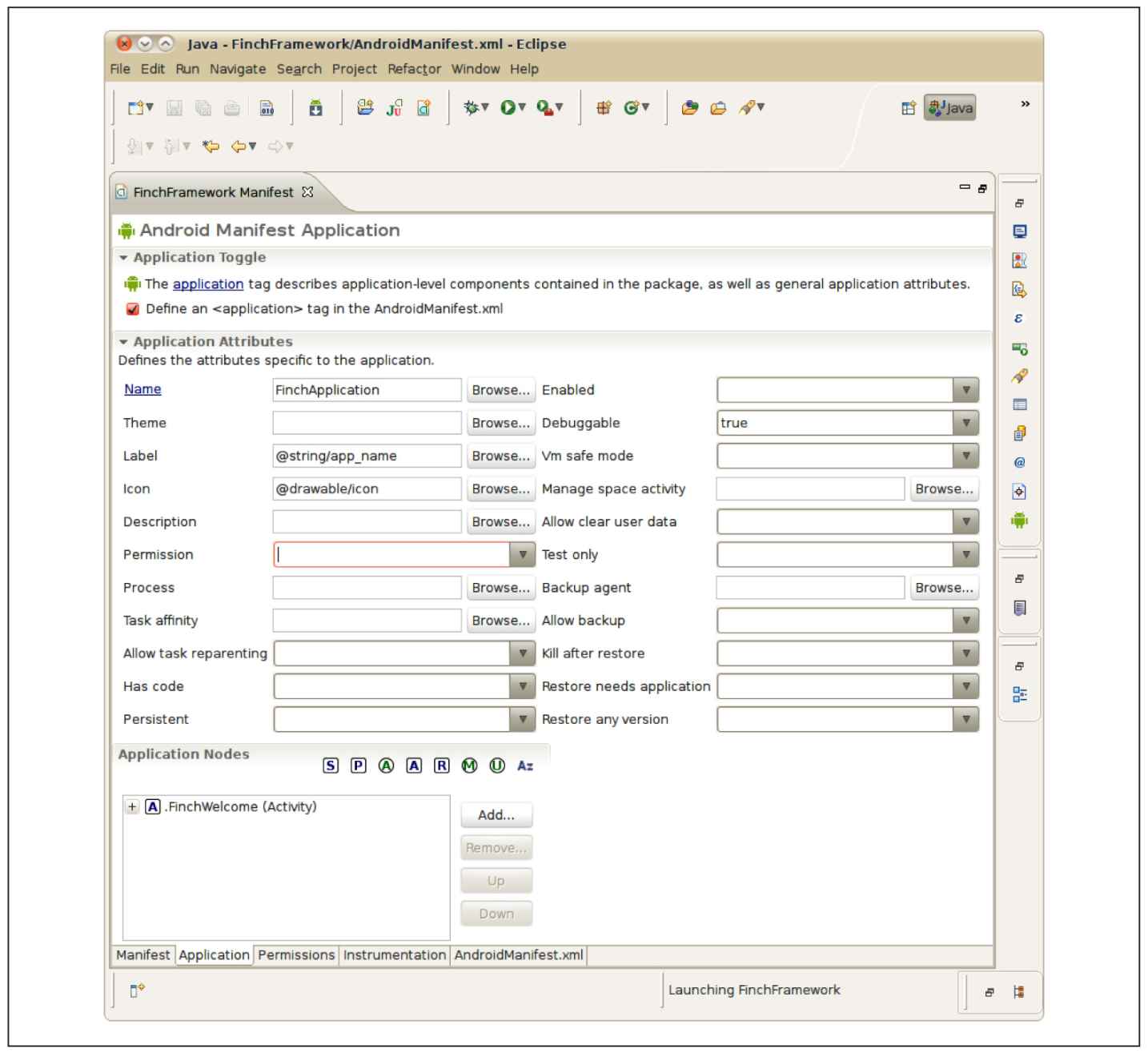Close the FinchFramework Manifest editor tab

pos(307,192)
